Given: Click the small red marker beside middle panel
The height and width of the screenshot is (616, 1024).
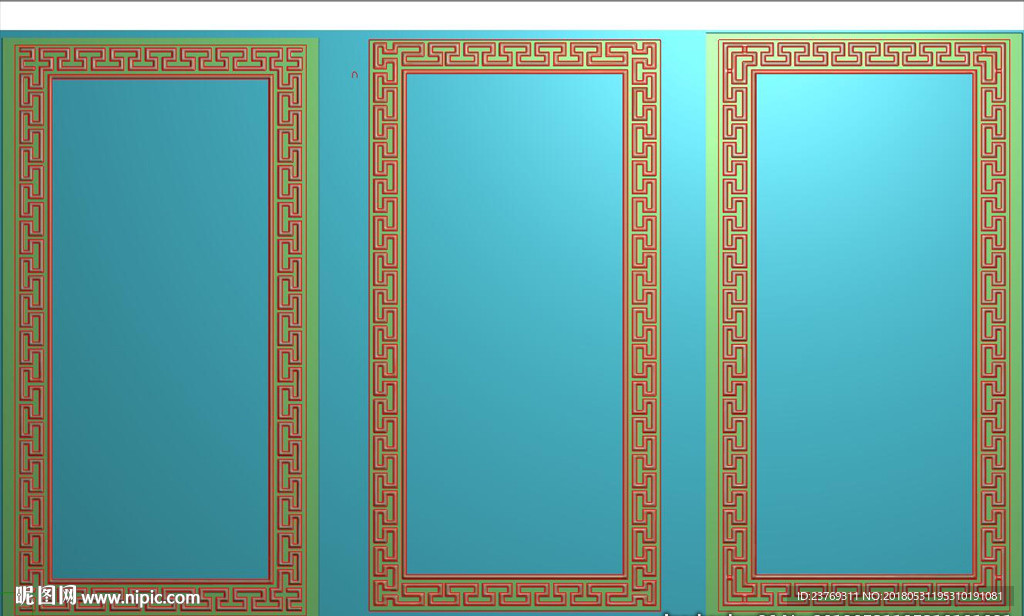Looking at the screenshot, I should pos(355,75).
